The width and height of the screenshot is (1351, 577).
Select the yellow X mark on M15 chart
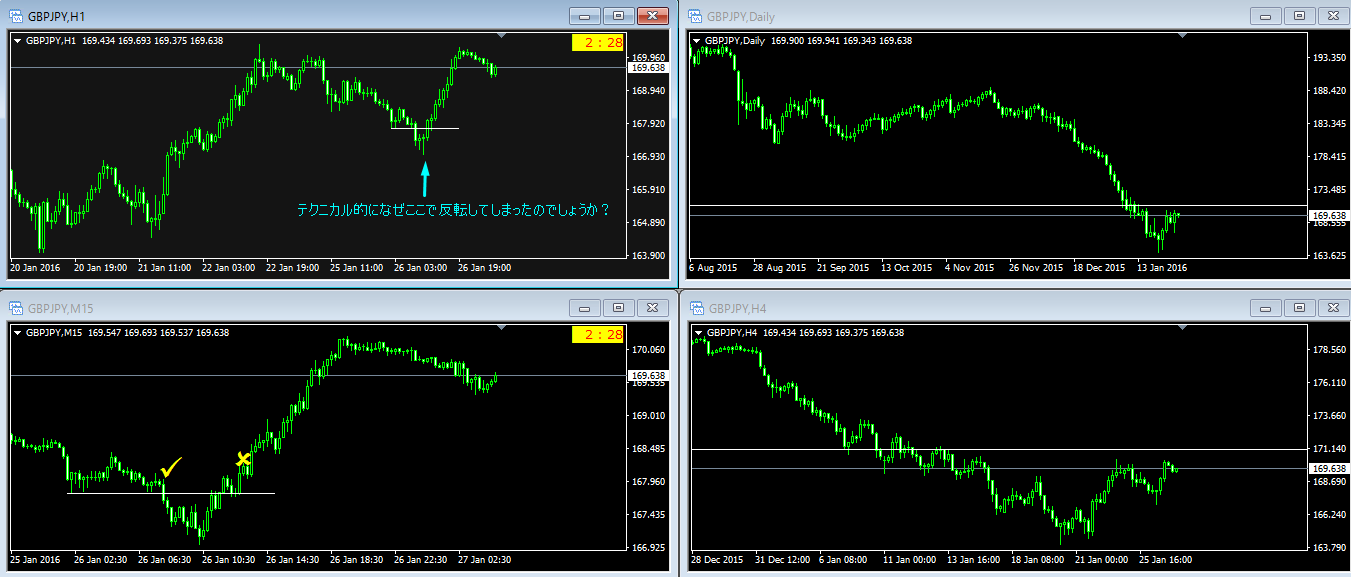click(x=243, y=460)
